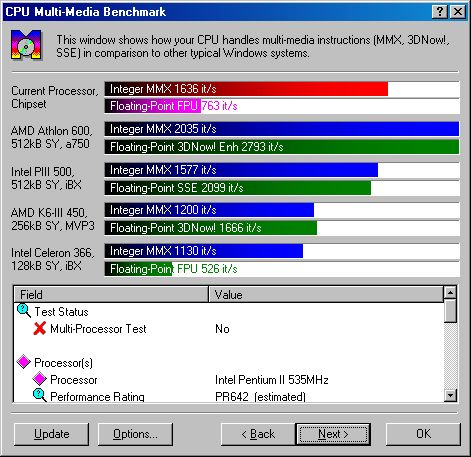The height and width of the screenshot is (457, 471).
Task: Click the Celeron Integer MMX 1130 bar
Action: (204, 251)
